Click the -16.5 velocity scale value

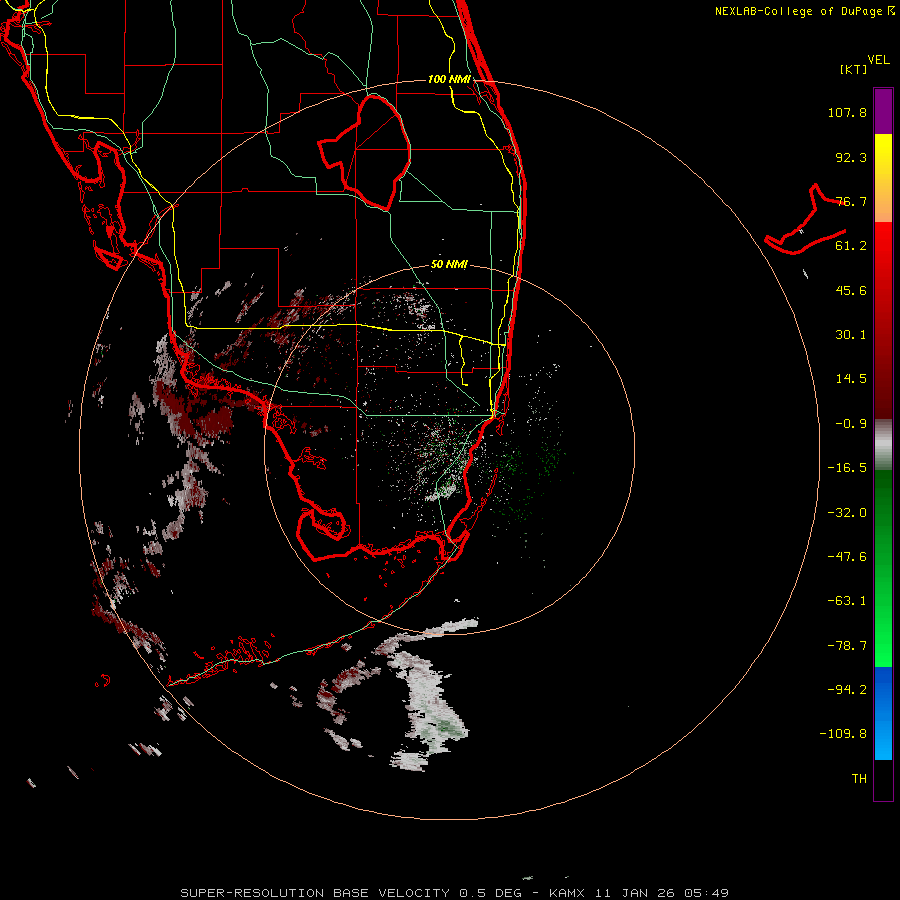pos(847,468)
